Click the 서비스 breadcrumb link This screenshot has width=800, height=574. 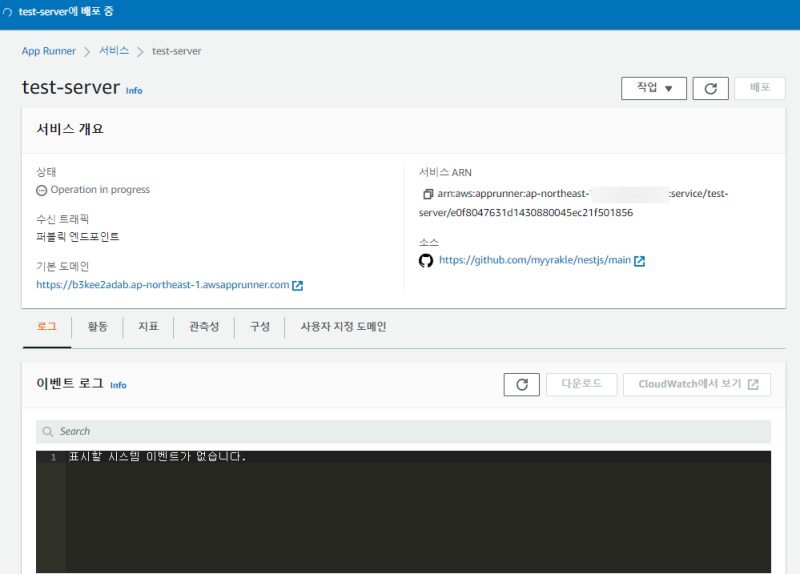(x=114, y=51)
